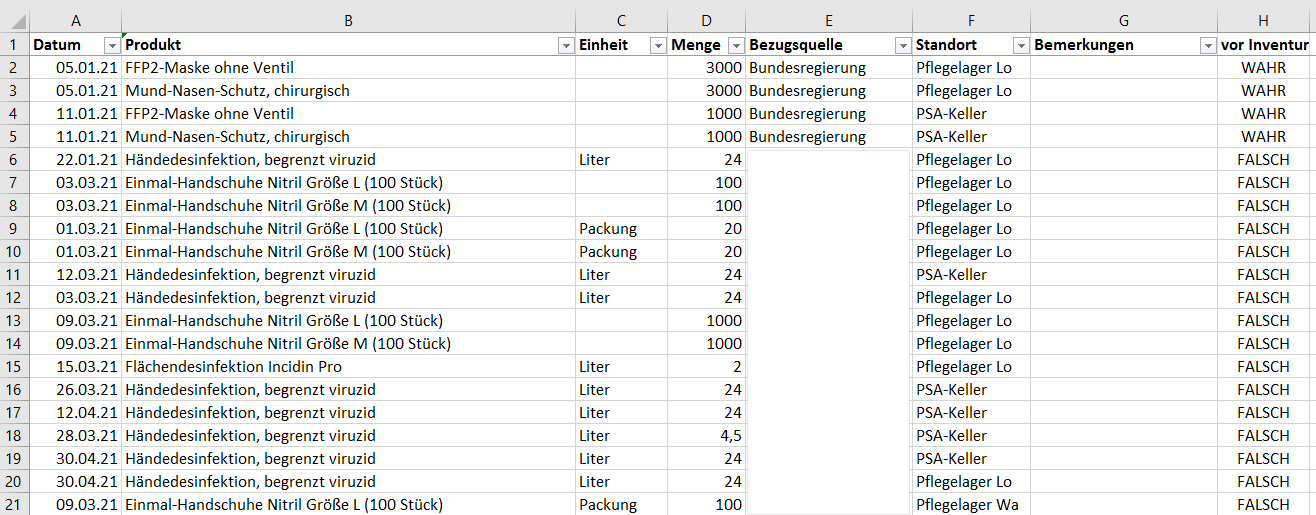Select column H header
Image resolution: width=1316 pixels, height=515 pixels.
click(1264, 21)
